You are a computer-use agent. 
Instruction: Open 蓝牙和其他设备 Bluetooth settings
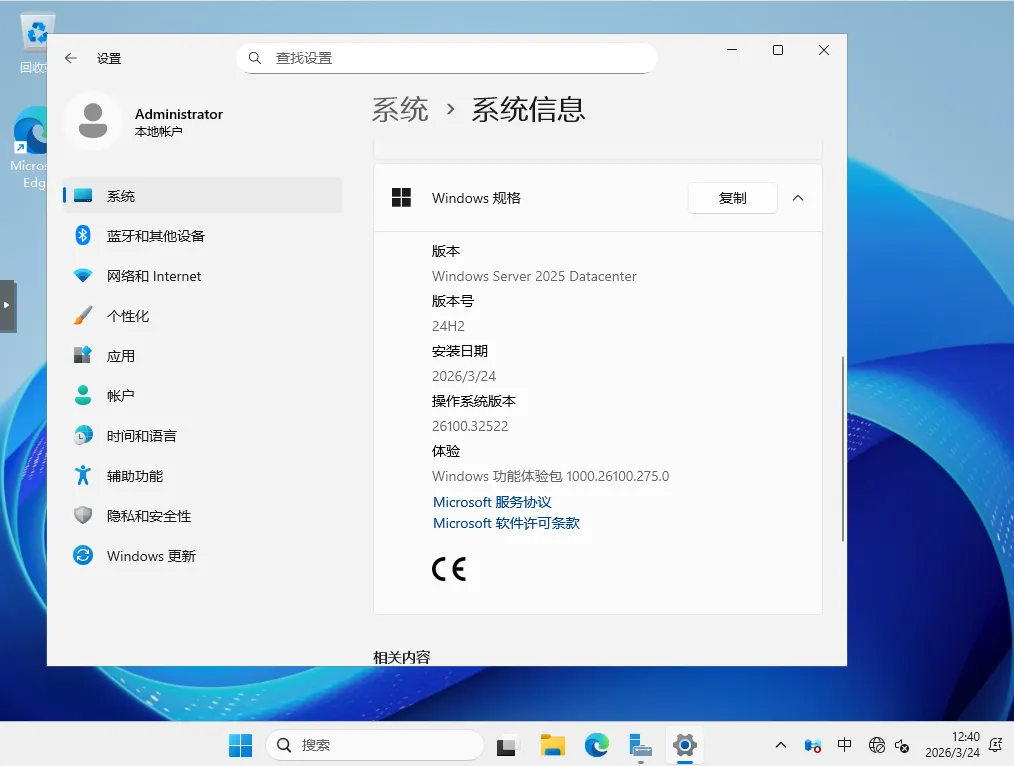(203, 236)
